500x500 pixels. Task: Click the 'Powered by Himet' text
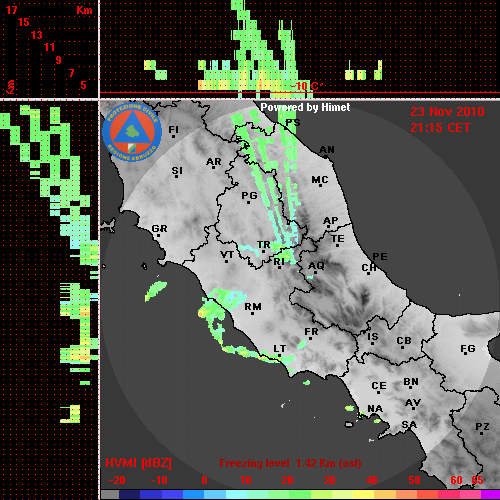click(305, 107)
